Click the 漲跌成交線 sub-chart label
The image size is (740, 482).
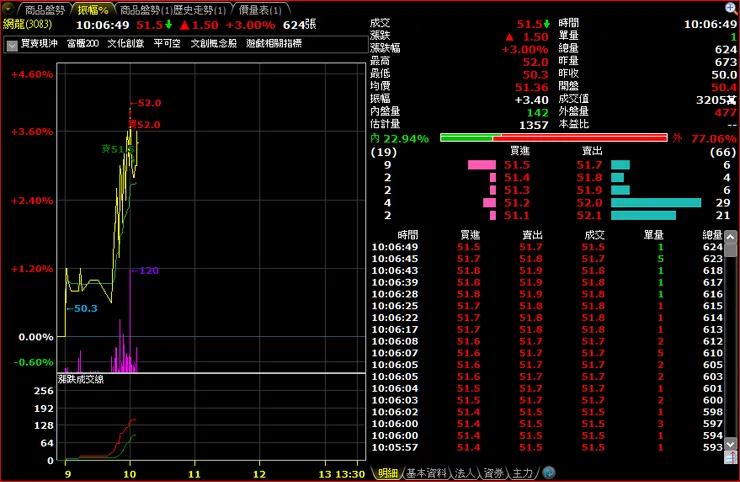(x=81, y=379)
